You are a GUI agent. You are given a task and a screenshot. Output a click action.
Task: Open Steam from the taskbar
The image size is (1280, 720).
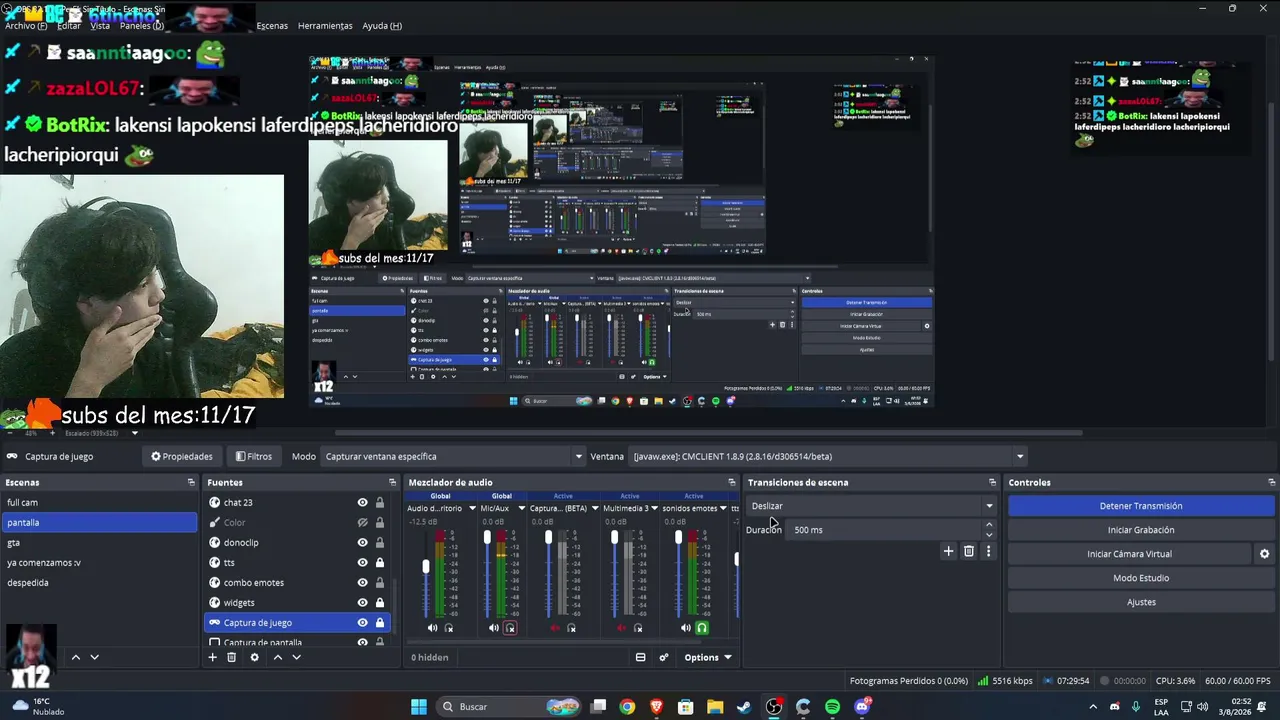pyautogui.click(x=744, y=707)
